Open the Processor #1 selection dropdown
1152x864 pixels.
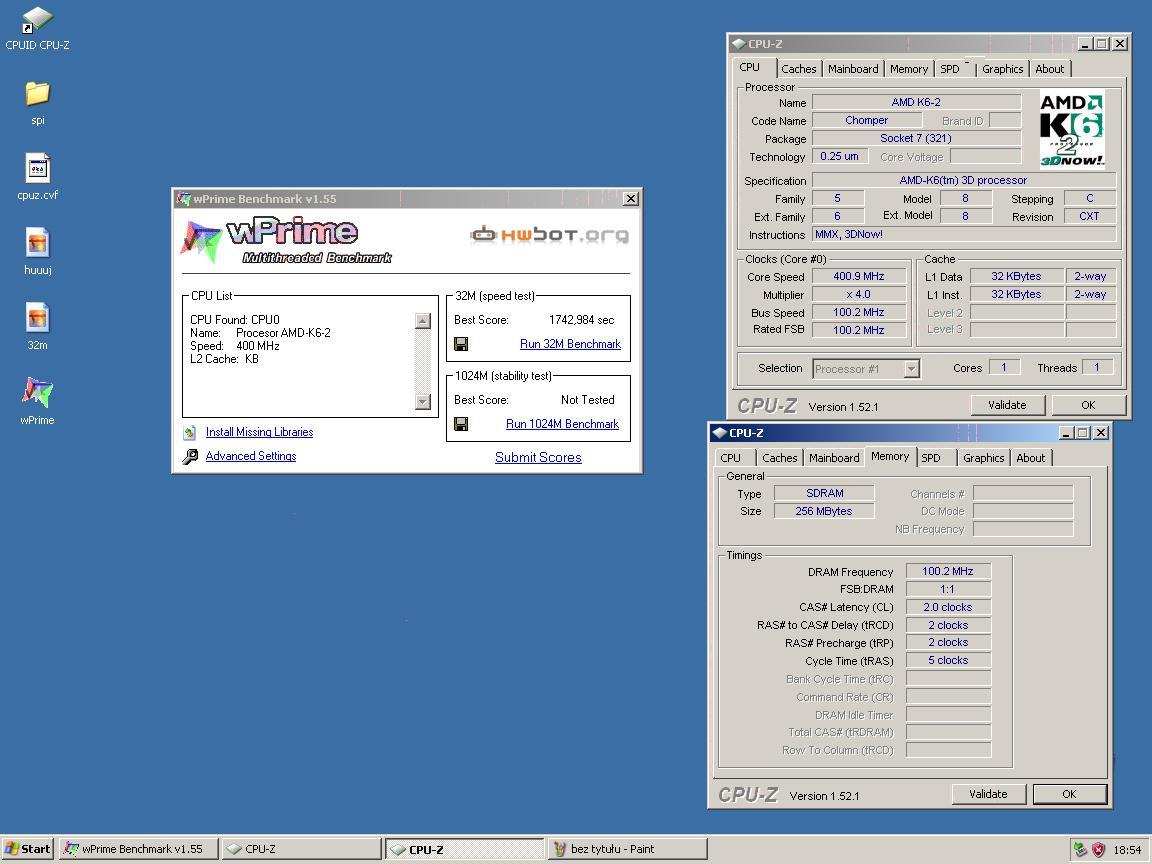911,369
